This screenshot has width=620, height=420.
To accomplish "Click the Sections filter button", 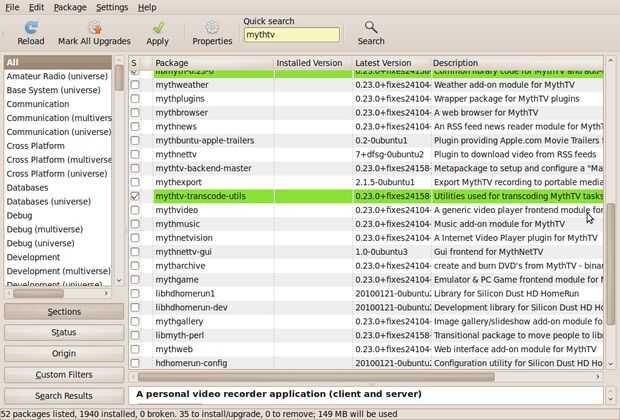I will click(64, 312).
